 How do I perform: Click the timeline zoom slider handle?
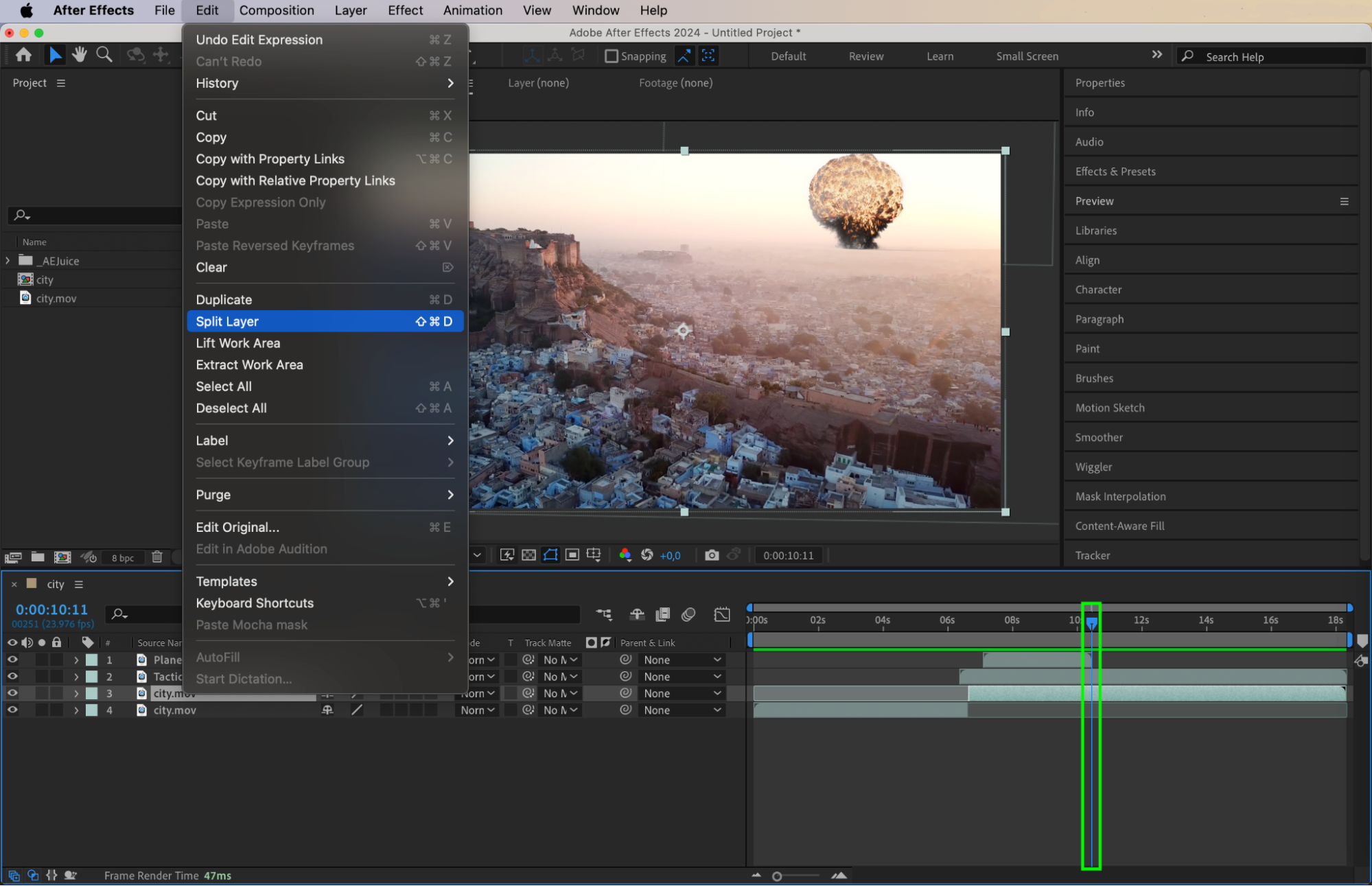point(777,876)
